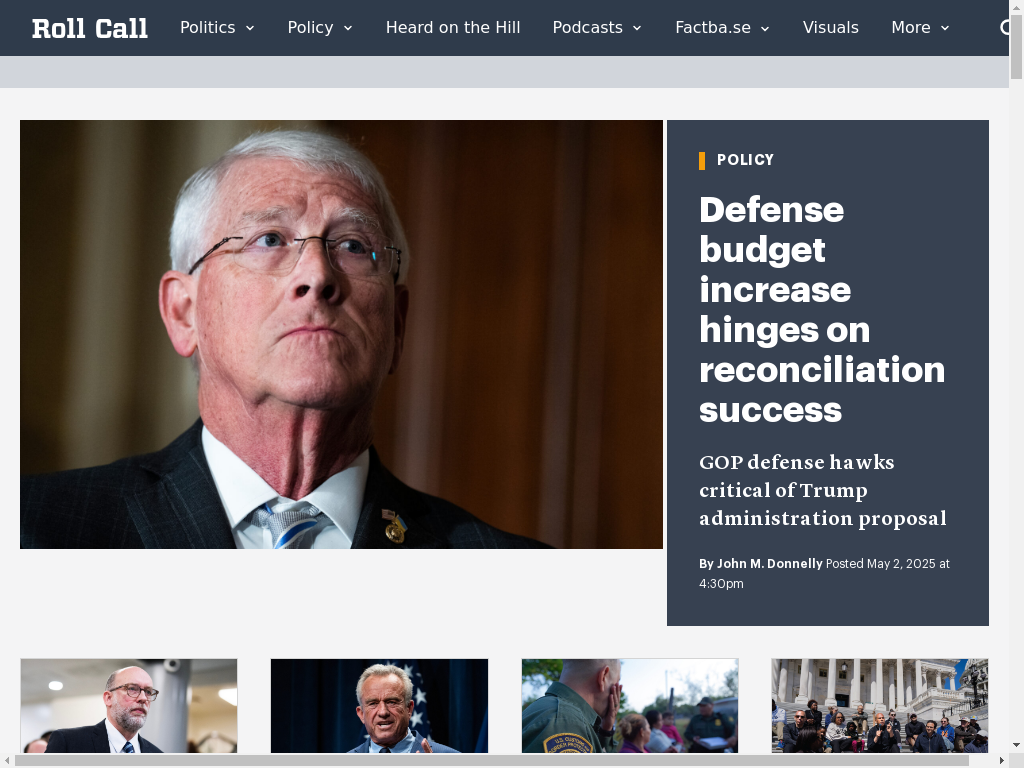The width and height of the screenshot is (1024, 768).
Task: Expand the More dropdown chevron
Action: (x=944, y=28)
